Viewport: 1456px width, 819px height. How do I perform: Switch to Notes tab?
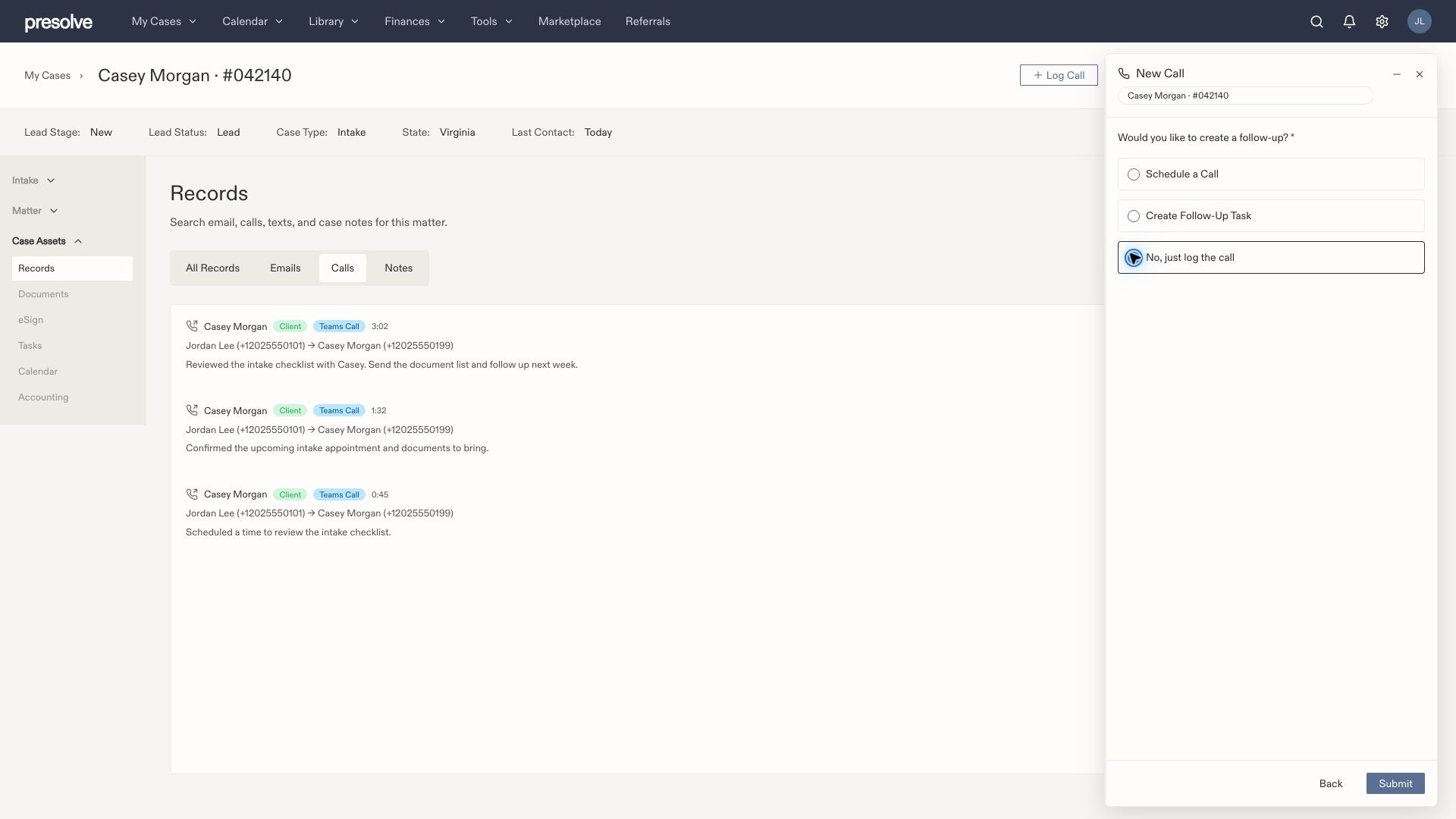[399, 268]
